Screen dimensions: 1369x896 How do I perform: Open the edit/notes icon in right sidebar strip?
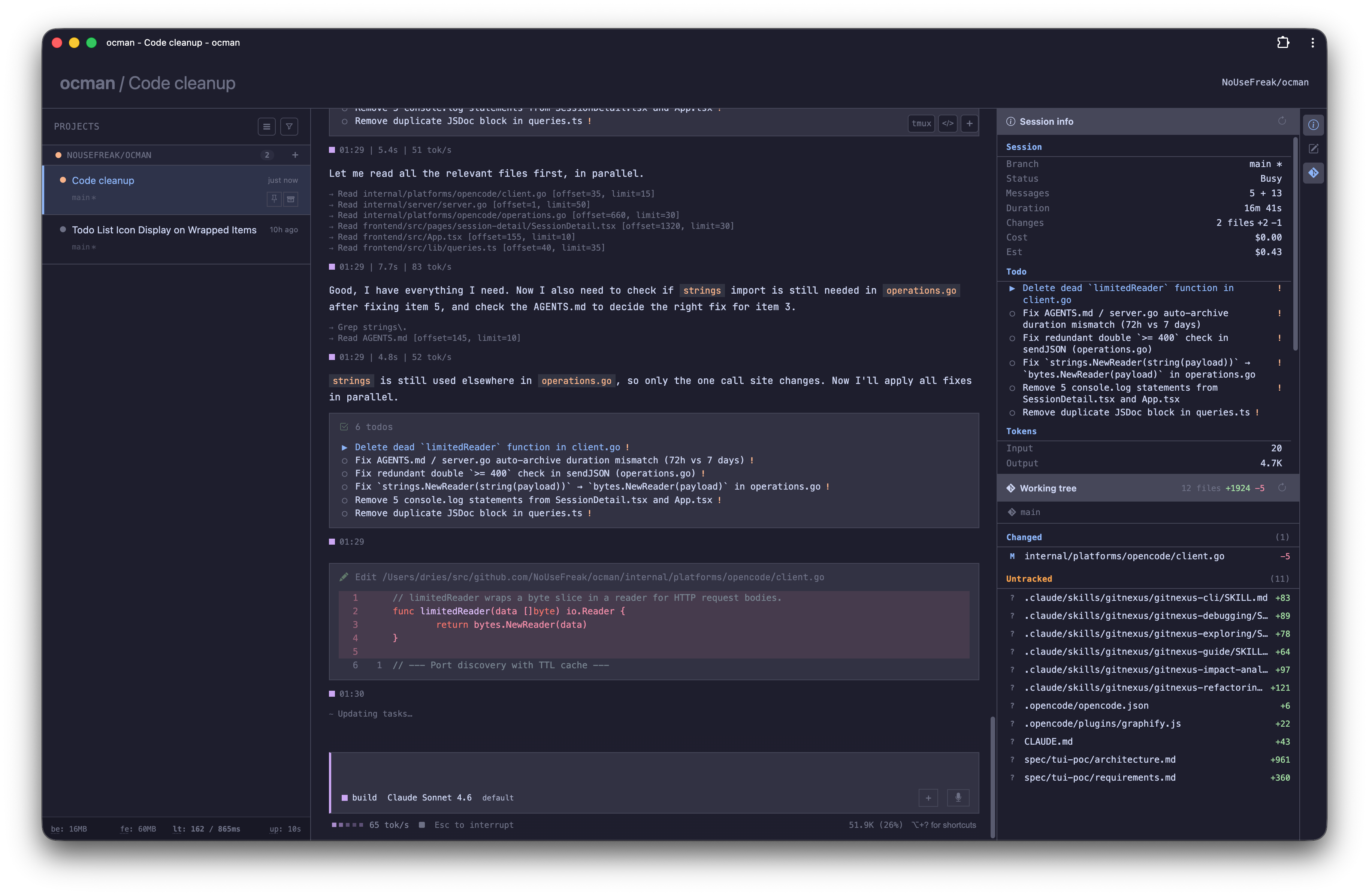1313,149
